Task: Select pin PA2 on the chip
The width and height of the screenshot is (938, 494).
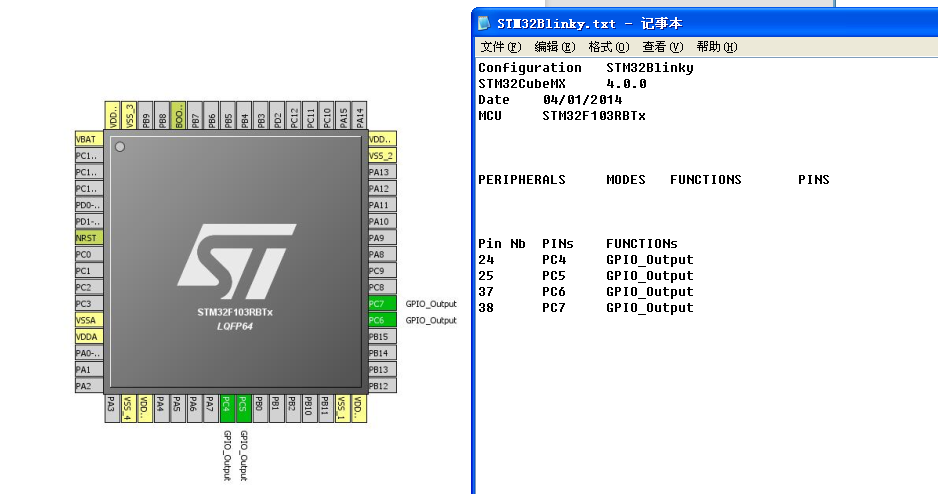Action: point(89,386)
